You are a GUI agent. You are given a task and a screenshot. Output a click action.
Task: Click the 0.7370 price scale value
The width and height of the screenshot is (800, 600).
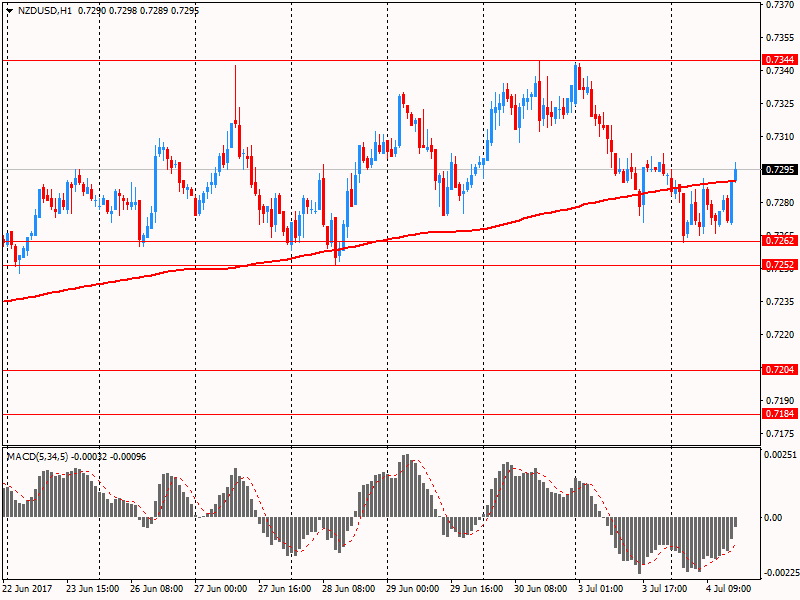coord(781,5)
